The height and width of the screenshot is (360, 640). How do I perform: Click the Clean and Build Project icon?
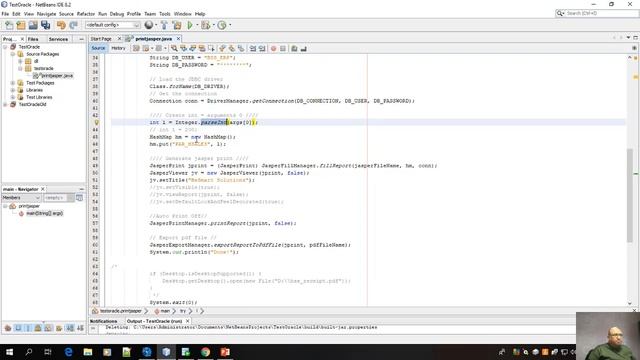click(177, 25)
